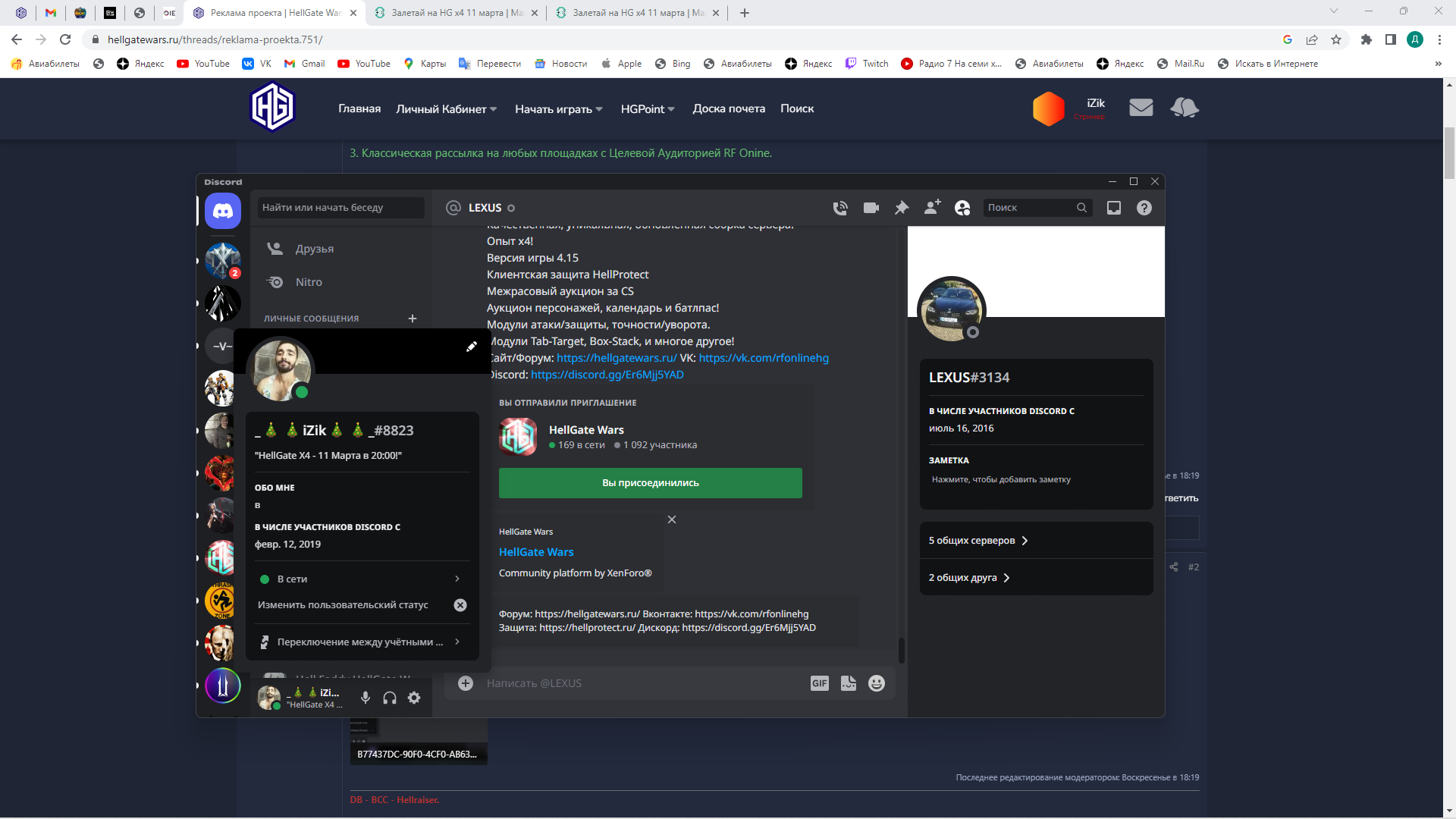Open the Nitro page in Discord
1456x819 pixels.
click(341, 282)
